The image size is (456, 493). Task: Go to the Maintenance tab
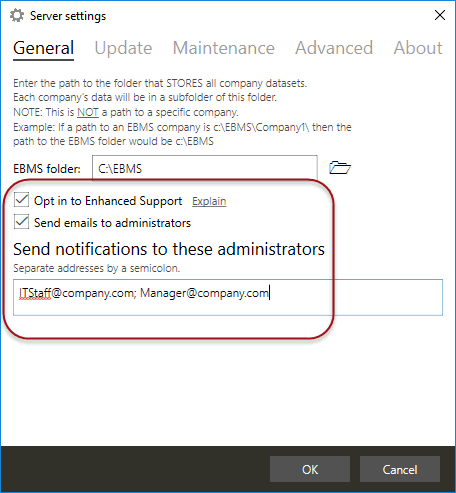[x=224, y=48]
